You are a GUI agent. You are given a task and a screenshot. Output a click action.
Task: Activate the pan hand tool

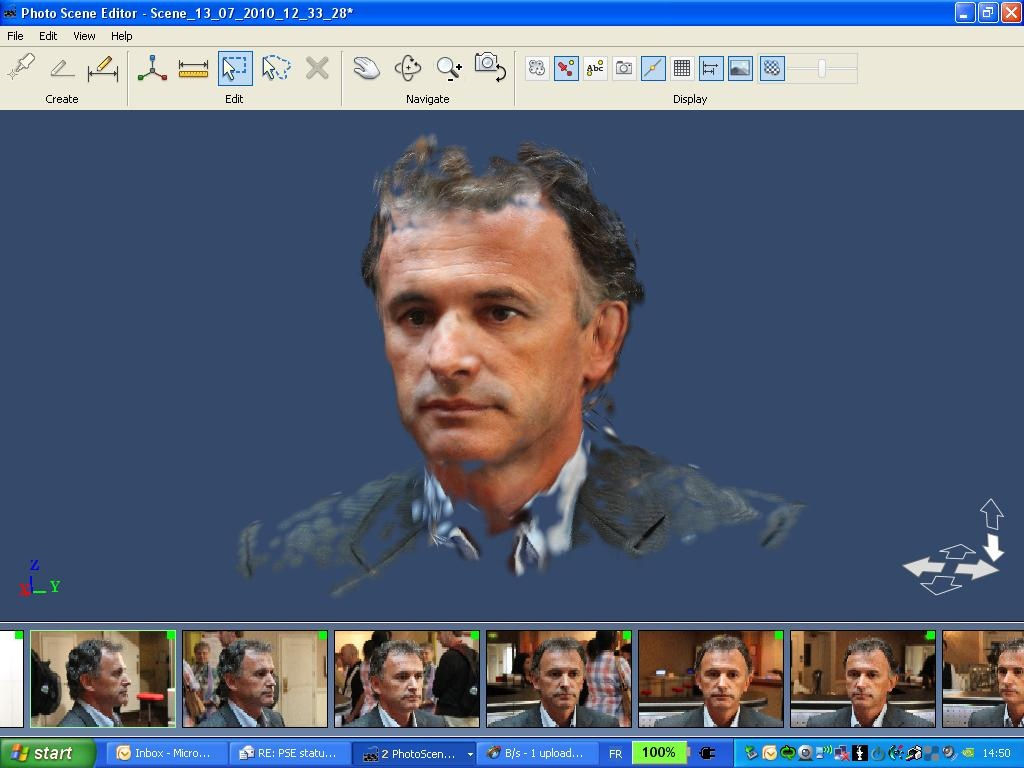point(366,68)
